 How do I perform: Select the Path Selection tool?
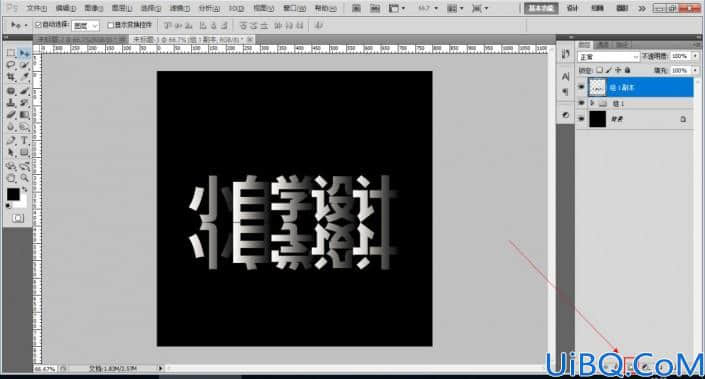[x=11, y=153]
